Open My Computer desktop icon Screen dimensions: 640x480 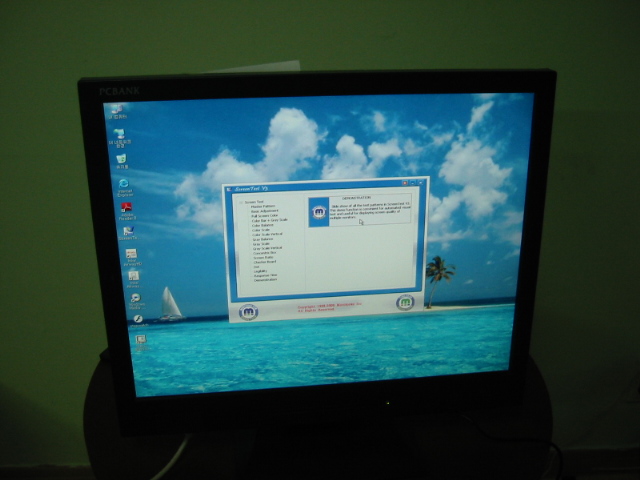pyautogui.click(x=117, y=109)
